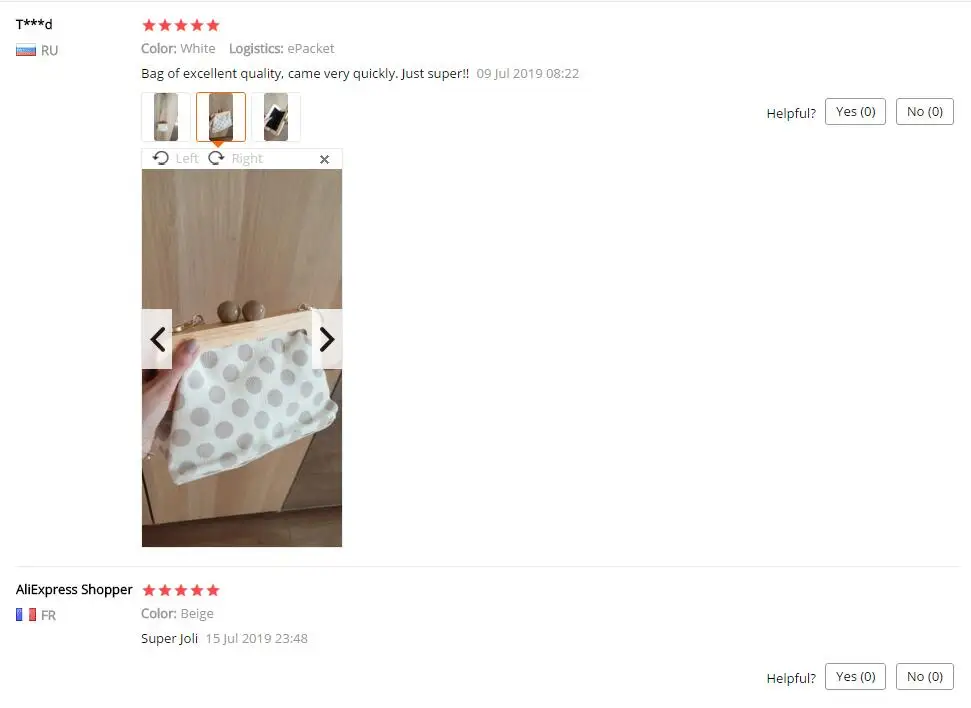The height and width of the screenshot is (708, 971).
Task: Click the enlarged polka-dot bag photo
Action: (242, 358)
